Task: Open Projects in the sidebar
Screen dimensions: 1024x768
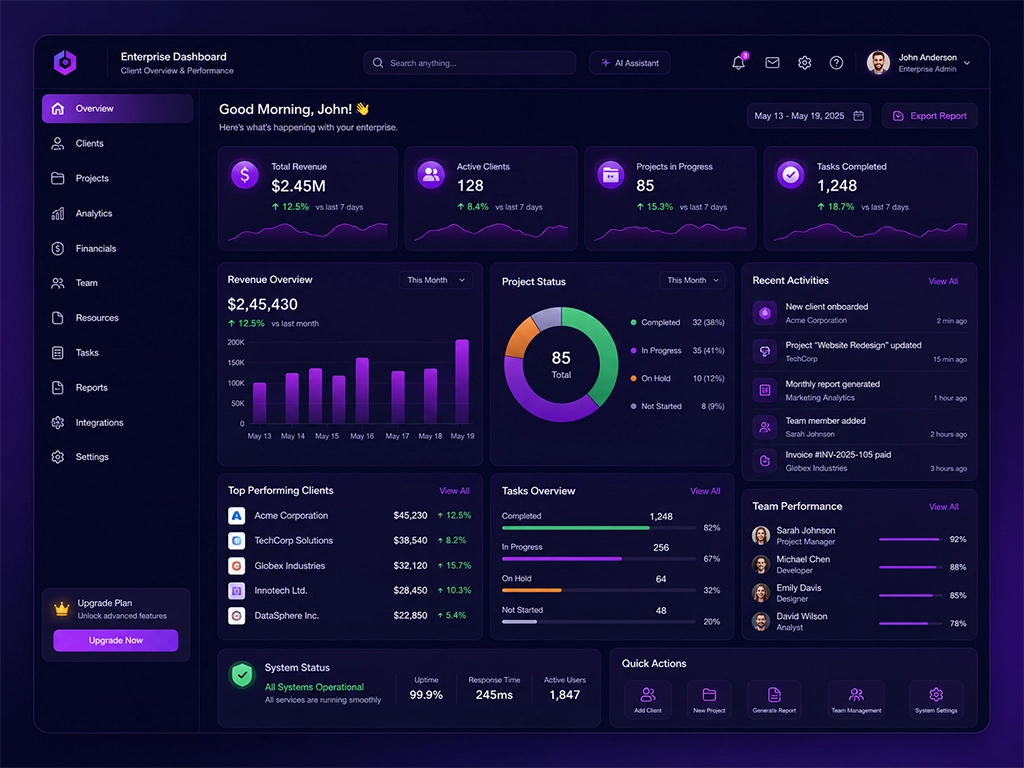Action: [x=118, y=178]
